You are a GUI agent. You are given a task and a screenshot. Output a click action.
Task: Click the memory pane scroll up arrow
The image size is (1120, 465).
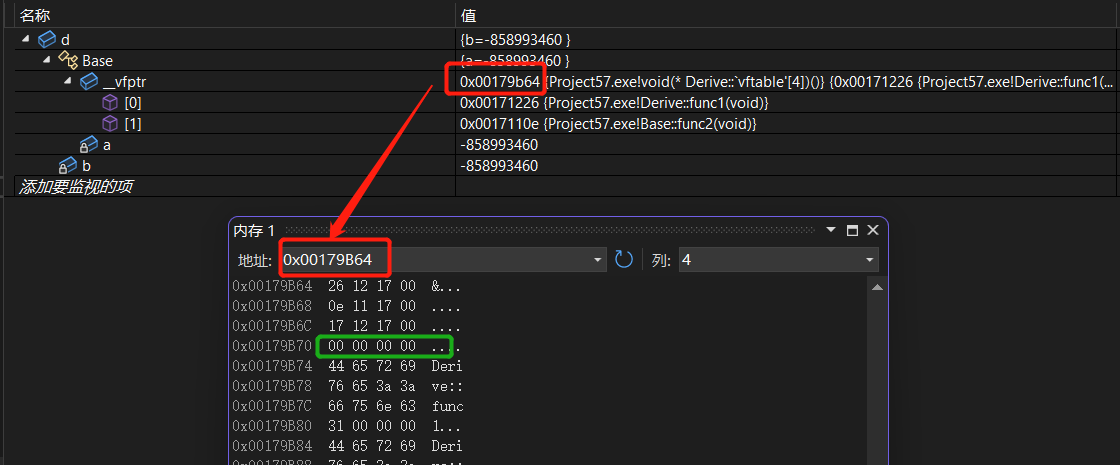point(877,287)
